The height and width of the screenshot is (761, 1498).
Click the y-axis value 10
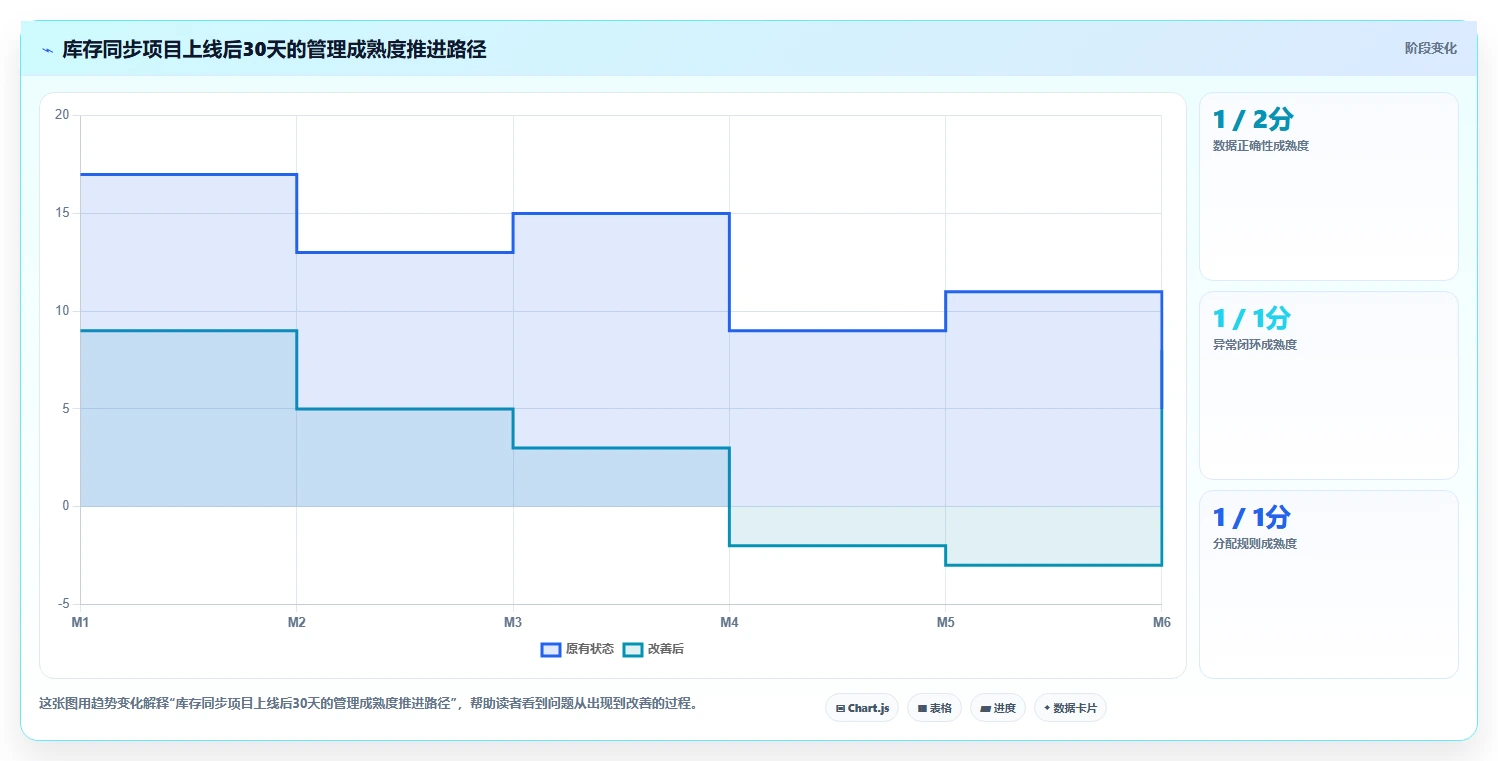tap(62, 311)
